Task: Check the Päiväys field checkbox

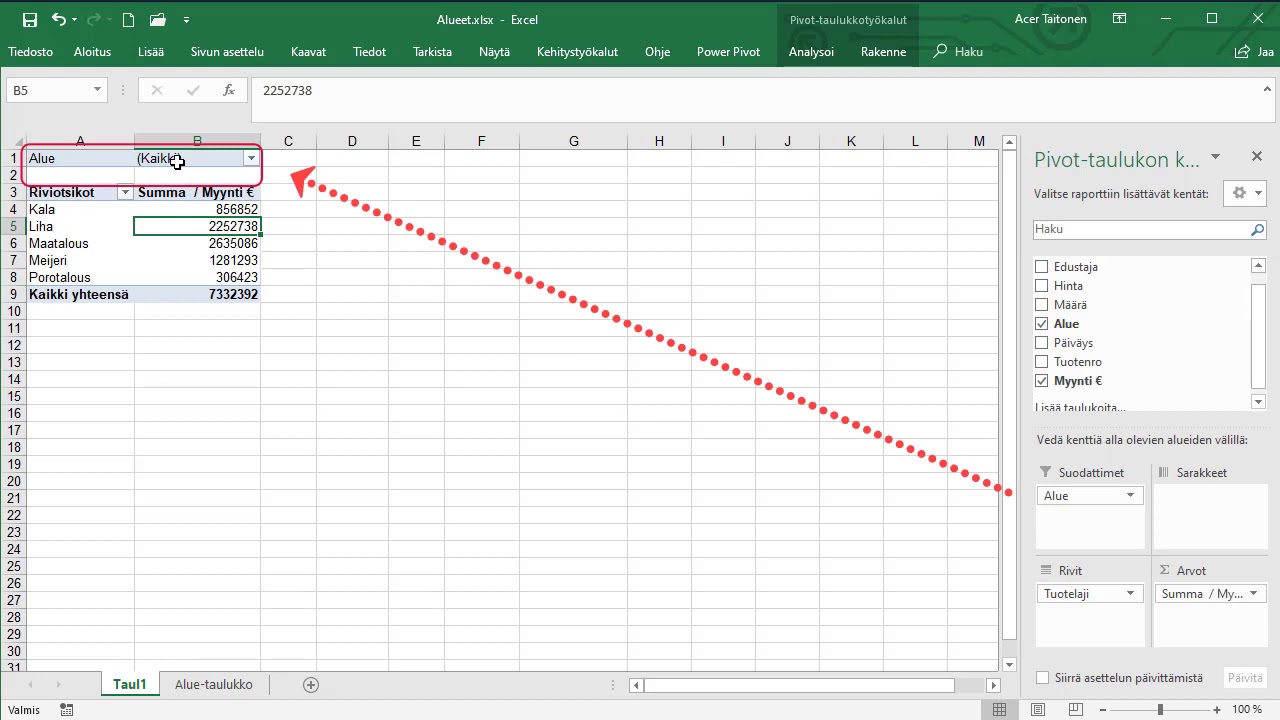Action: pyautogui.click(x=1042, y=343)
